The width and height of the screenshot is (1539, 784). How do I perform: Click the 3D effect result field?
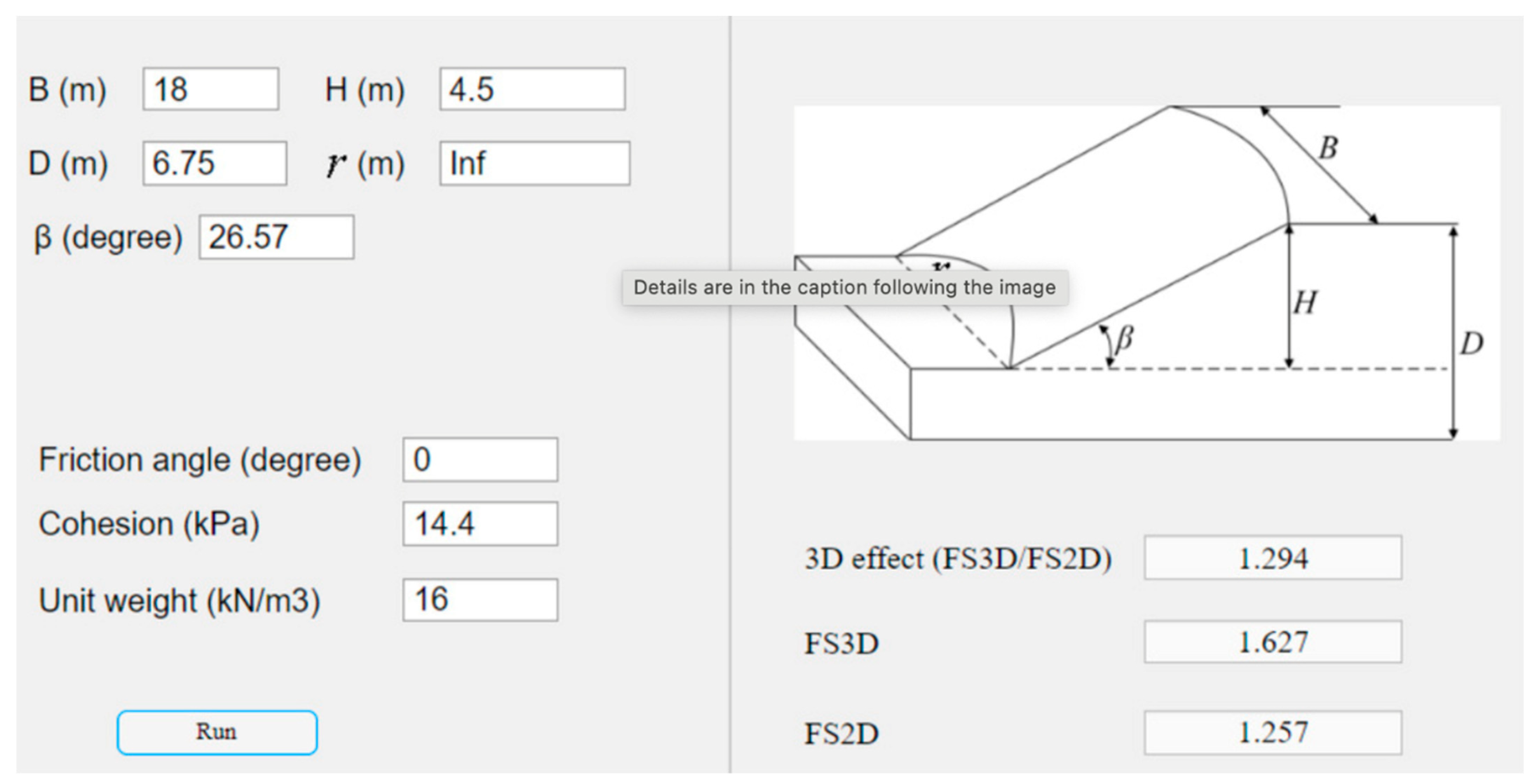click(x=1273, y=558)
